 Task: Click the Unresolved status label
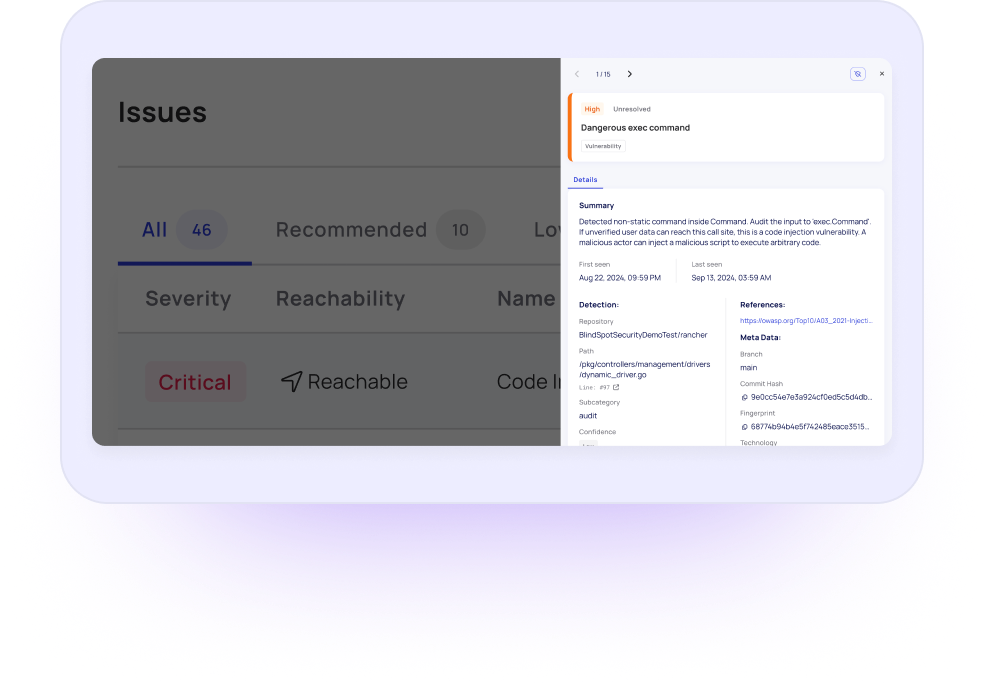(631, 109)
